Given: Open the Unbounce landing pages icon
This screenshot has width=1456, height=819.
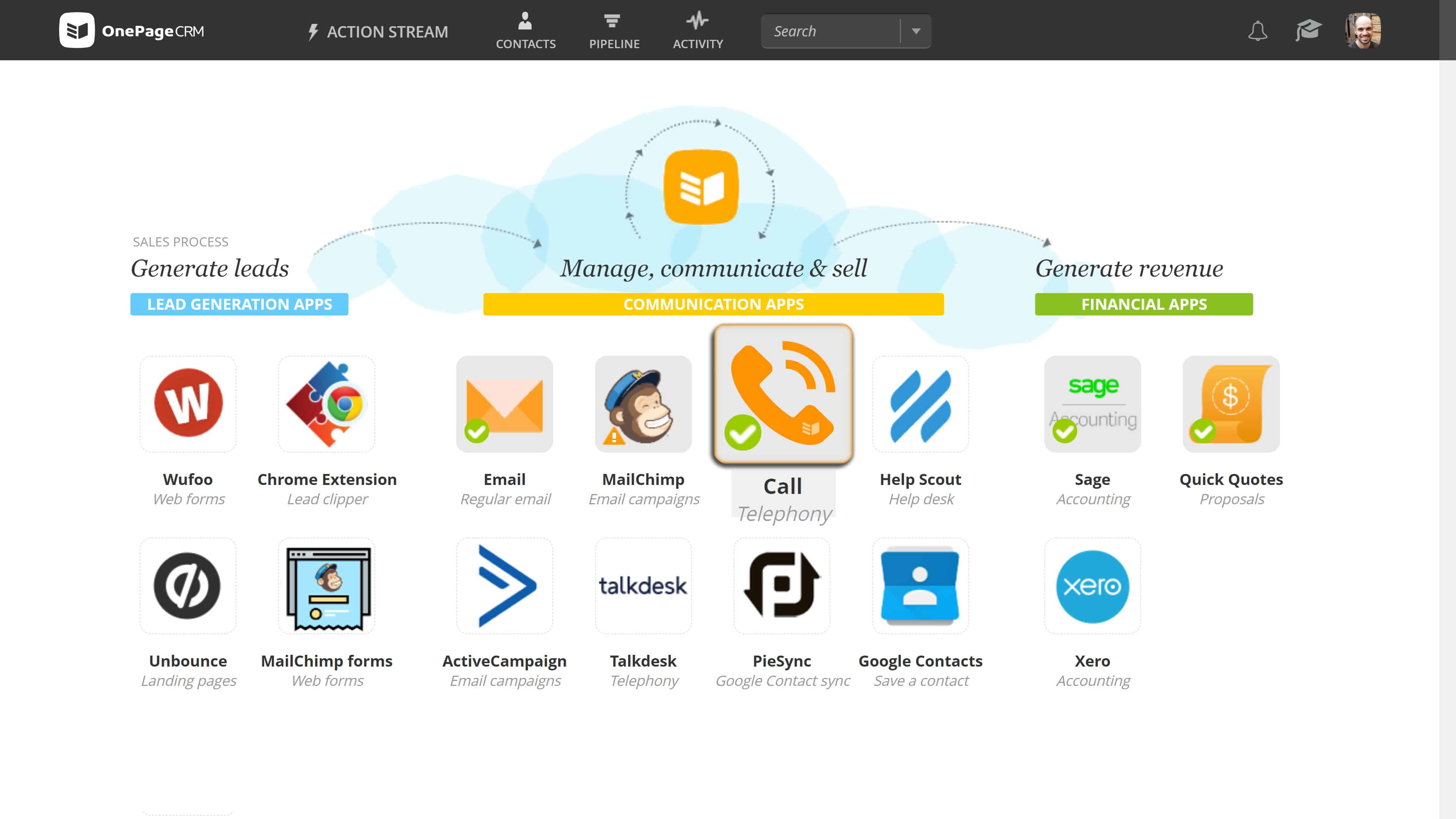Looking at the screenshot, I should pyautogui.click(x=188, y=585).
